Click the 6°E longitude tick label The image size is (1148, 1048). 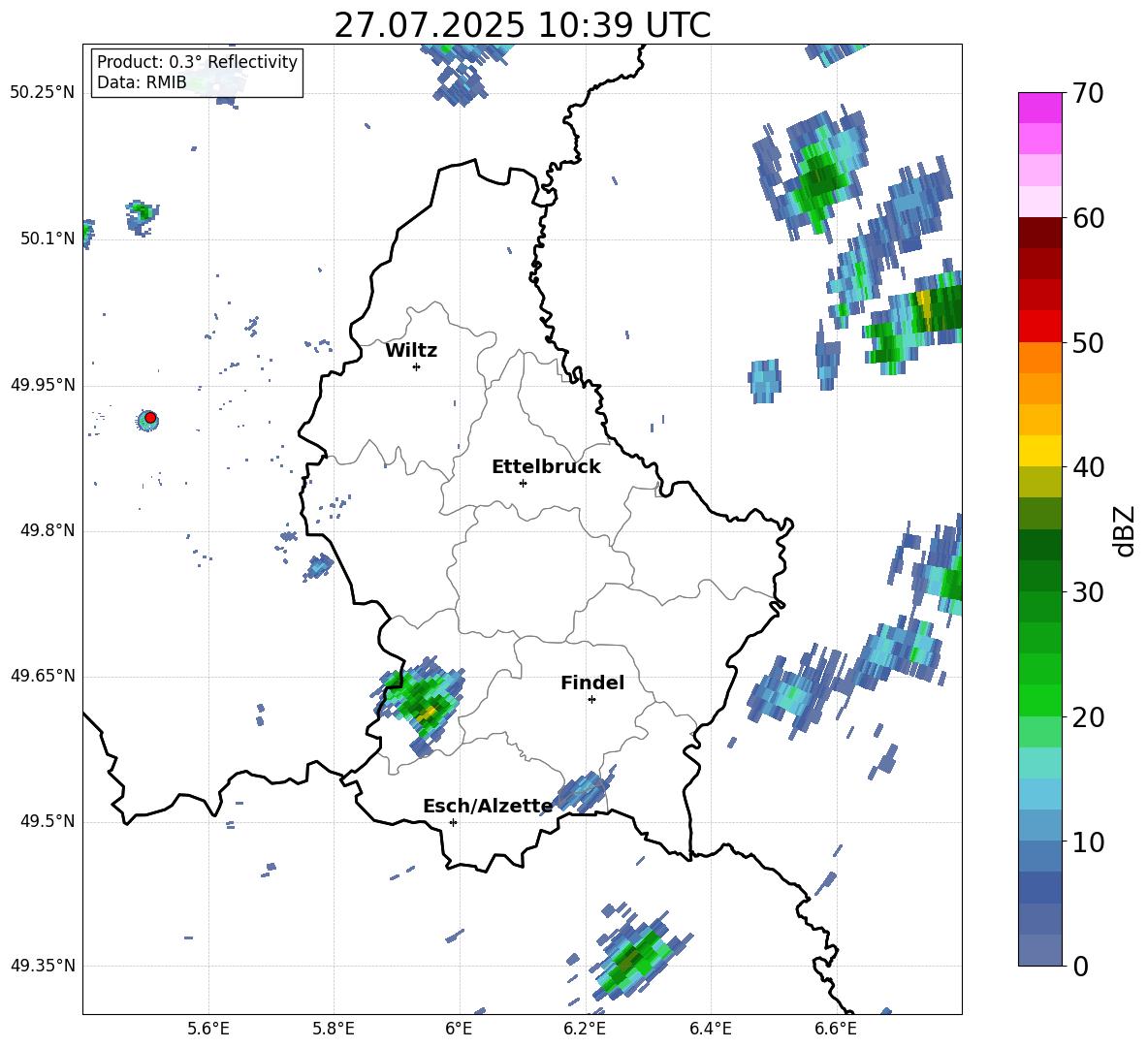coord(459,1029)
